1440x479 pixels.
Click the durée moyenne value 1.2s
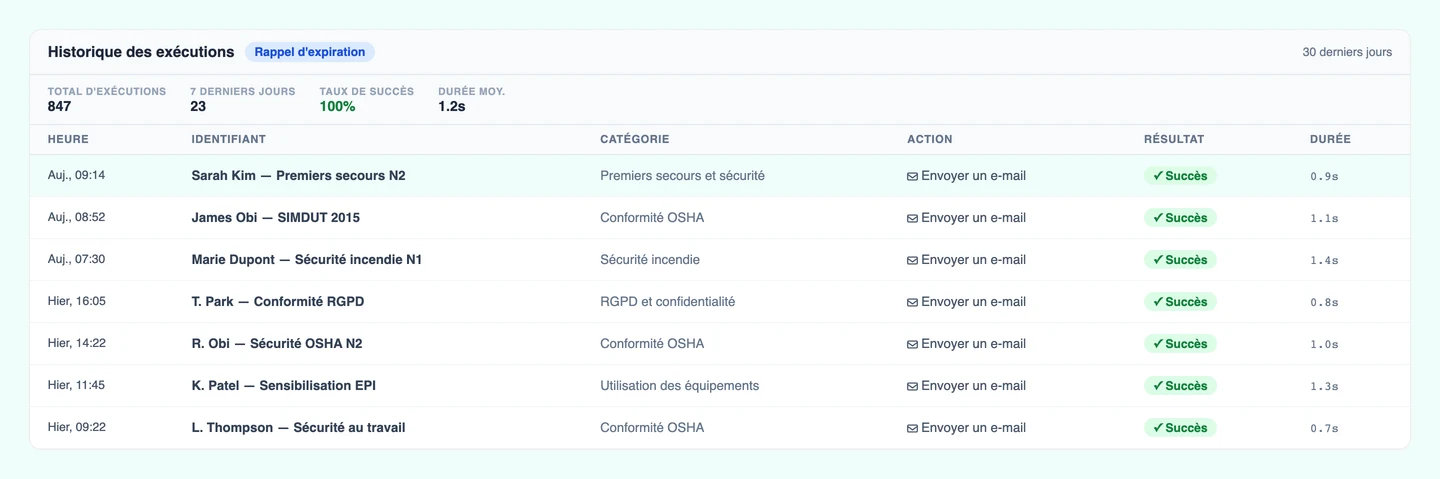click(452, 106)
